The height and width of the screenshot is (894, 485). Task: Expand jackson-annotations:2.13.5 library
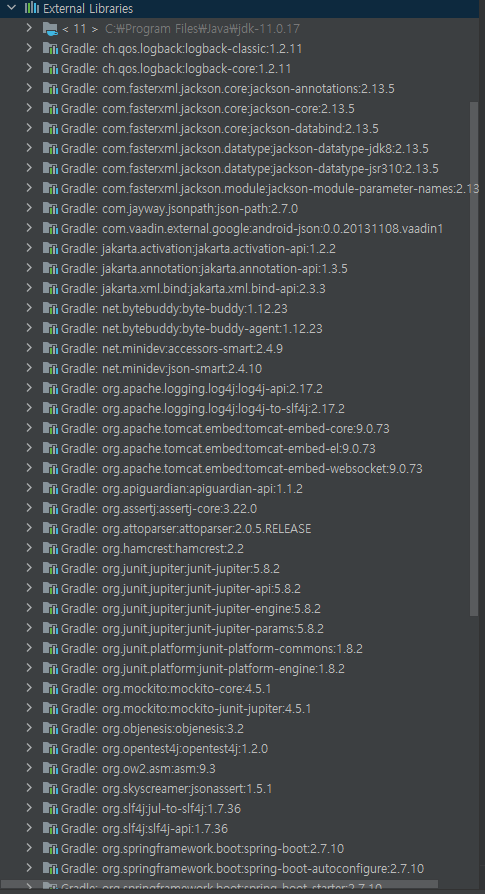29,88
